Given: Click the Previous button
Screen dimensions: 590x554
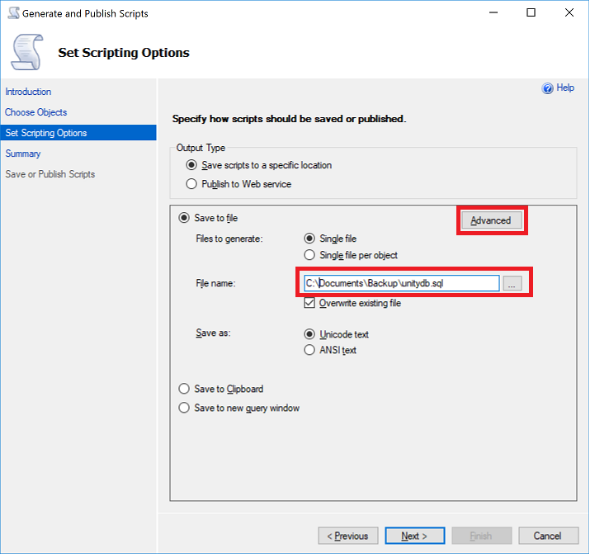Looking at the screenshot, I should pyautogui.click(x=348, y=536).
